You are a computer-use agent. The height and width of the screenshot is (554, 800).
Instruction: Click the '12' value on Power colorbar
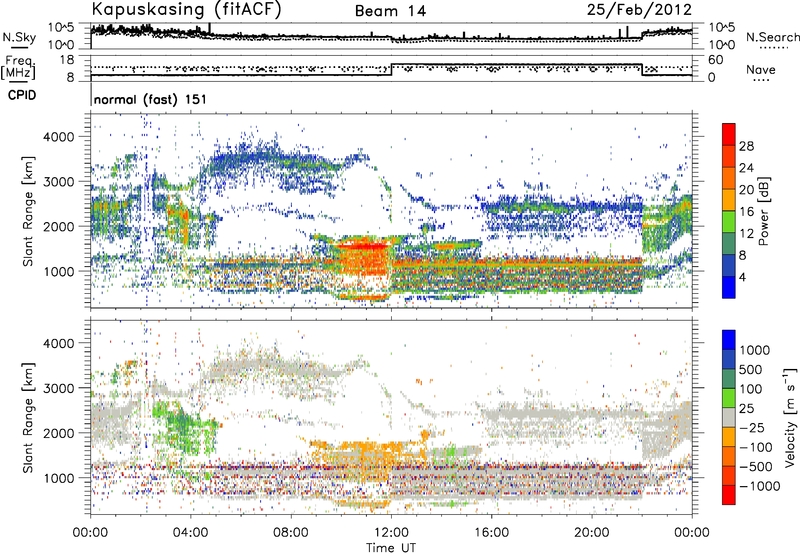point(746,234)
